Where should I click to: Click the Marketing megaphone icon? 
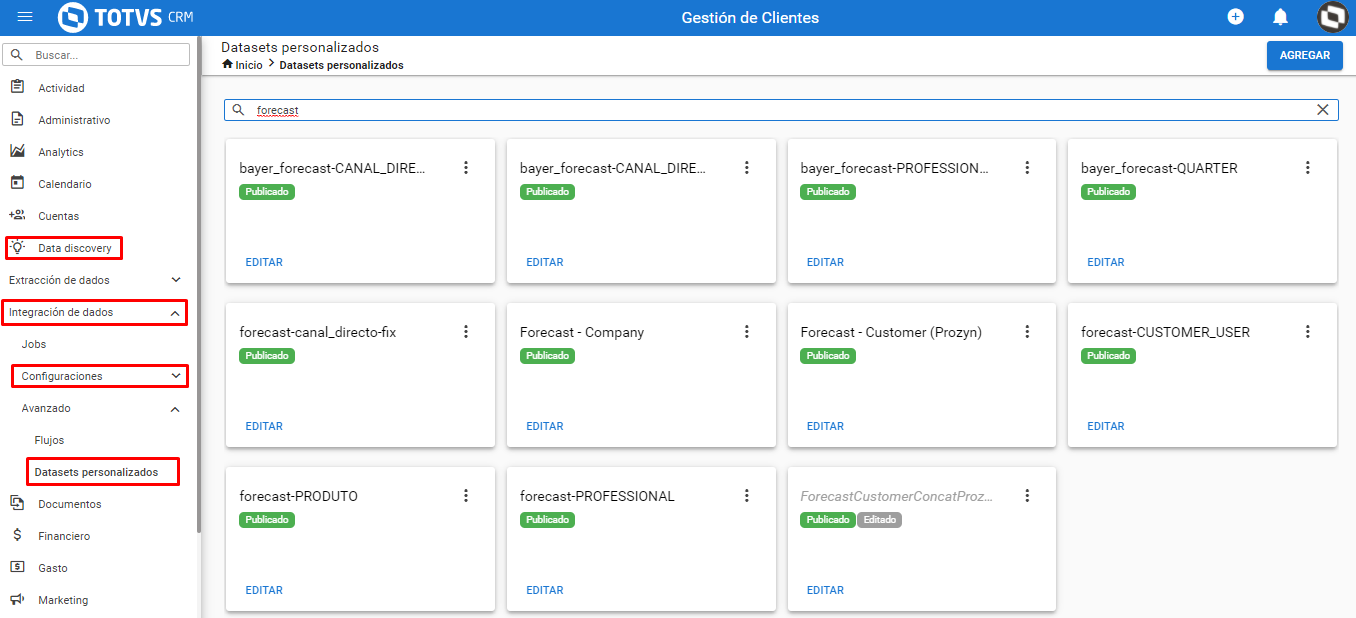(17, 599)
